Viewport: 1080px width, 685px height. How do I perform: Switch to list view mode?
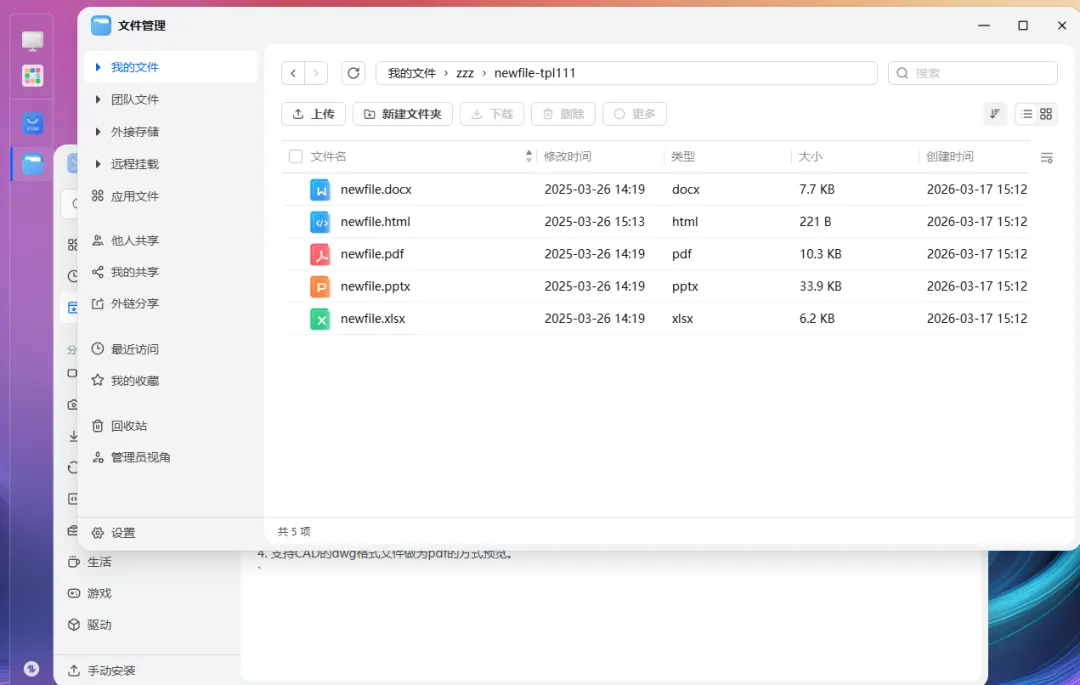point(1026,114)
